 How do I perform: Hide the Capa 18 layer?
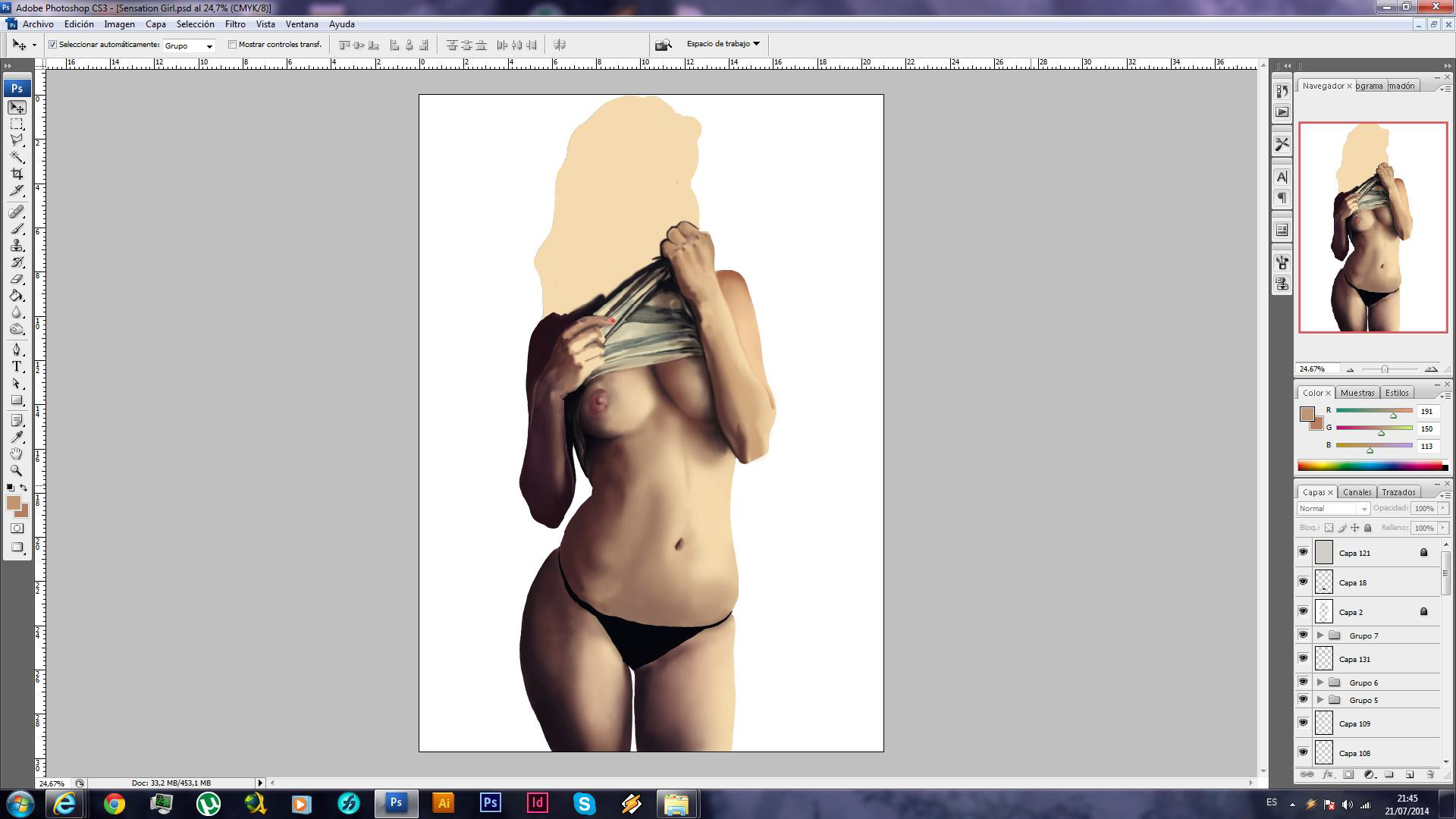click(x=1303, y=582)
